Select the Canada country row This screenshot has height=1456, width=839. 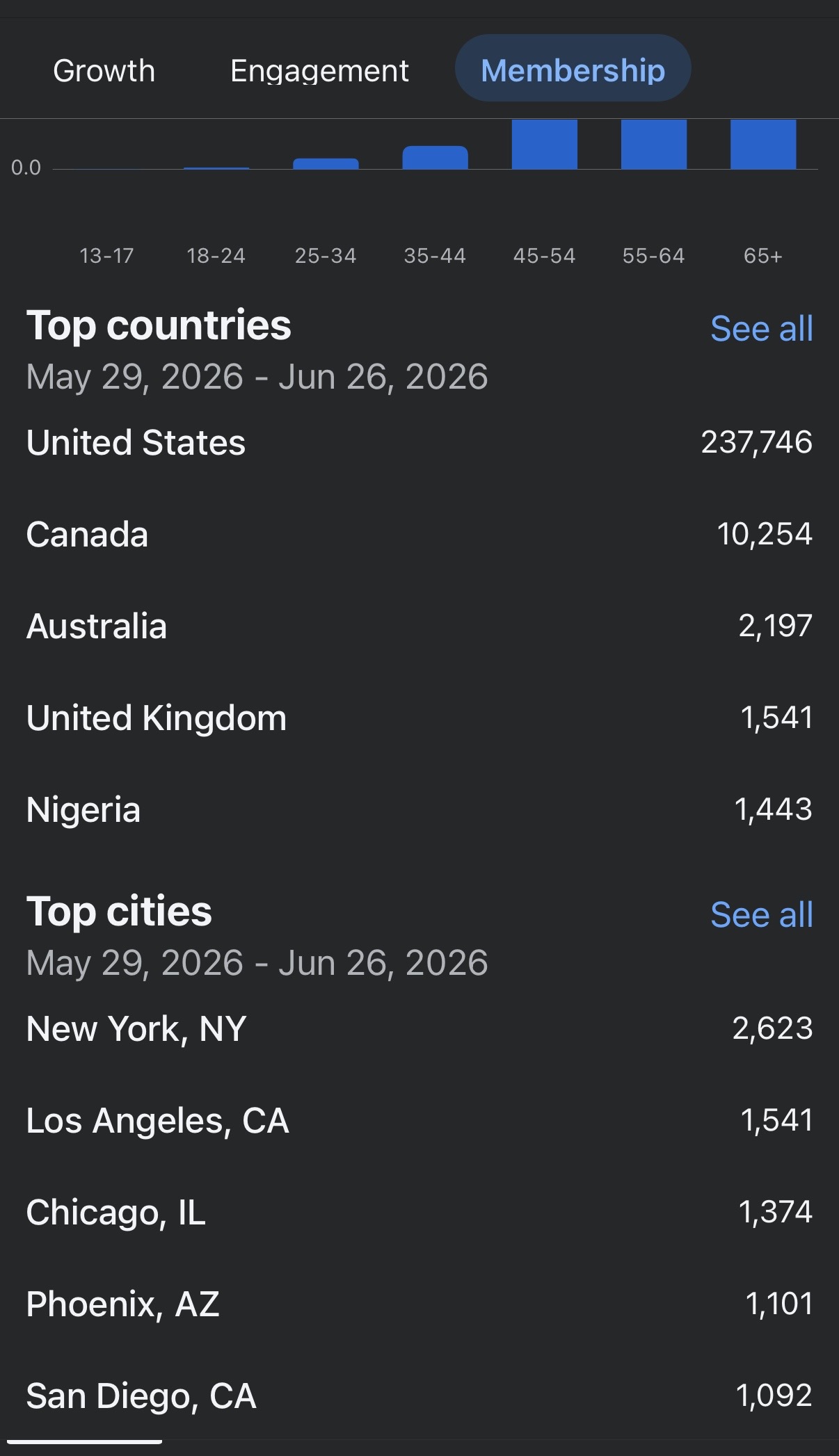419,534
